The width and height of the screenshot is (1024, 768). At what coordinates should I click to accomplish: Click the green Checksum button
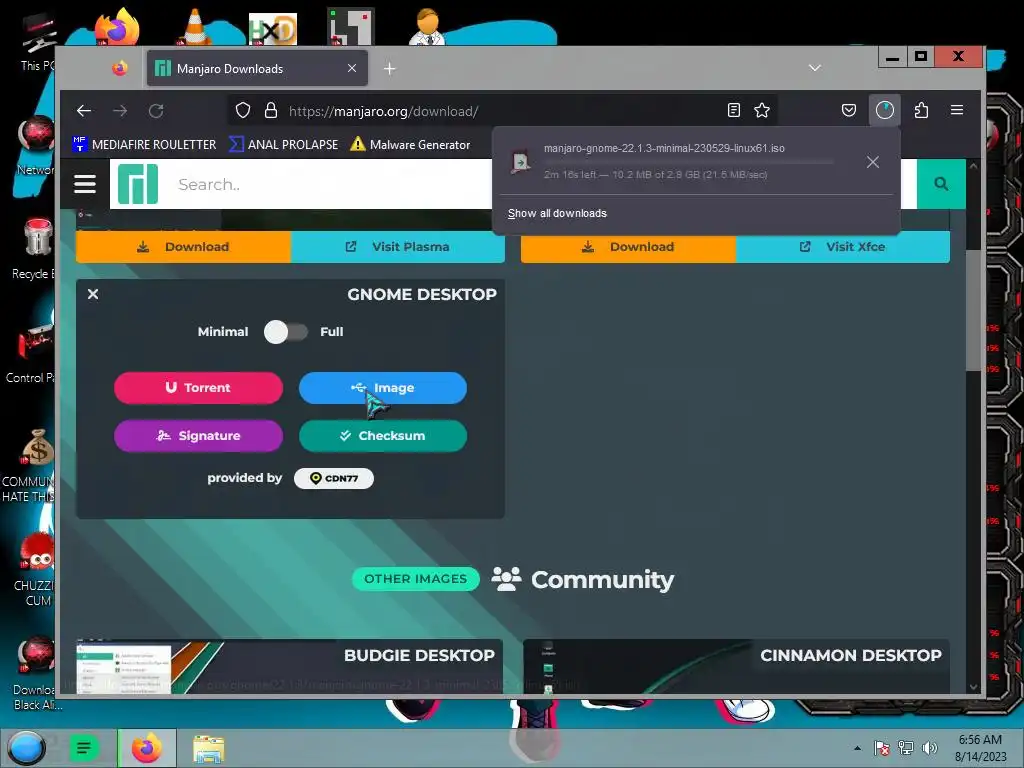pyautogui.click(x=383, y=436)
